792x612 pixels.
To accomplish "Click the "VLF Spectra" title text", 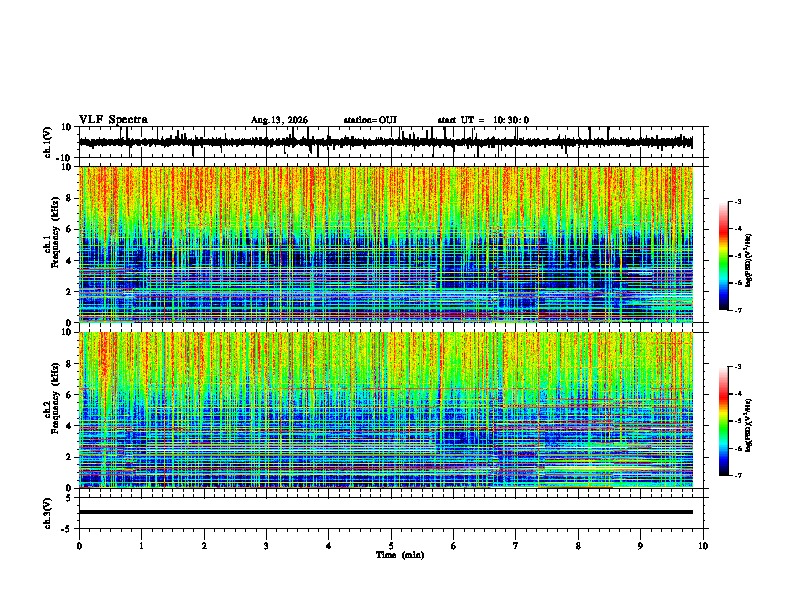I will pyautogui.click(x=113, y=119).
